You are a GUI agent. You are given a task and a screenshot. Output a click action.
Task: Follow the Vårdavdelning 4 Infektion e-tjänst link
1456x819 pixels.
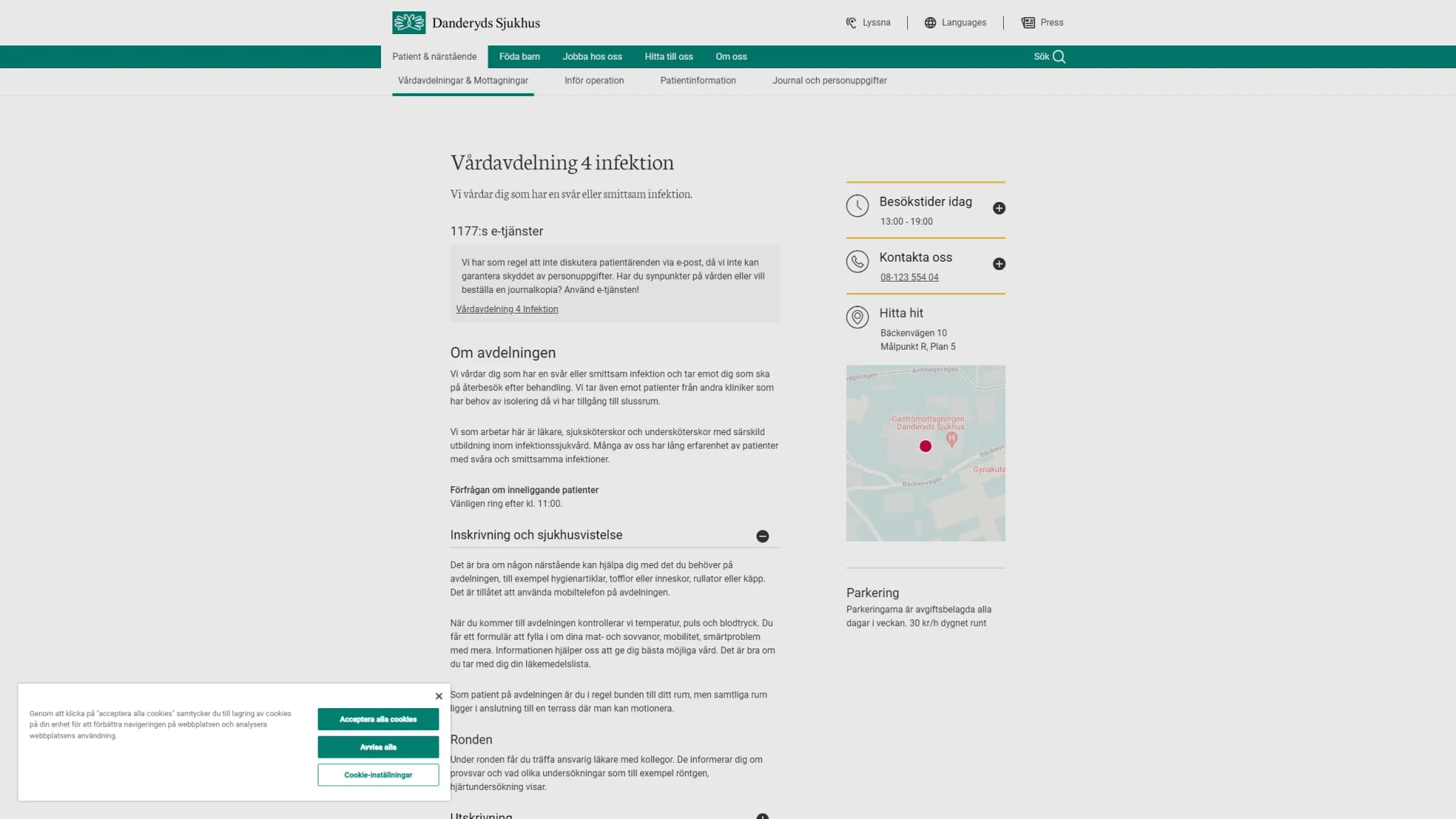coord(507,309)
